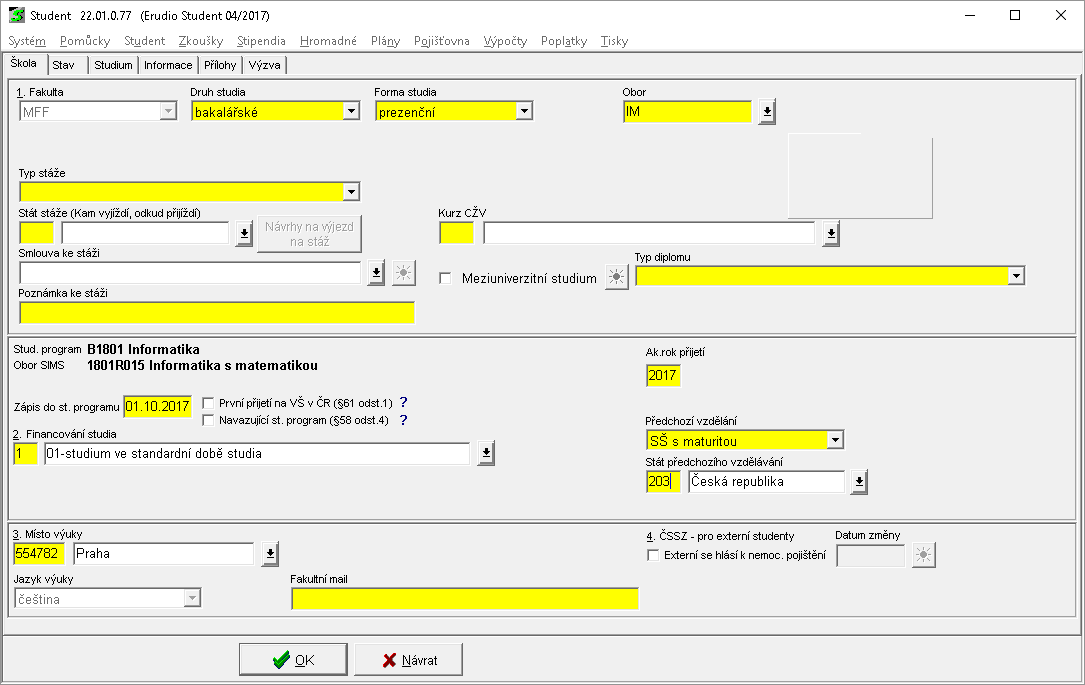Click the lookup icon for Financování studia
Screen dimensions: 1085x685
[x=486, y=454]
